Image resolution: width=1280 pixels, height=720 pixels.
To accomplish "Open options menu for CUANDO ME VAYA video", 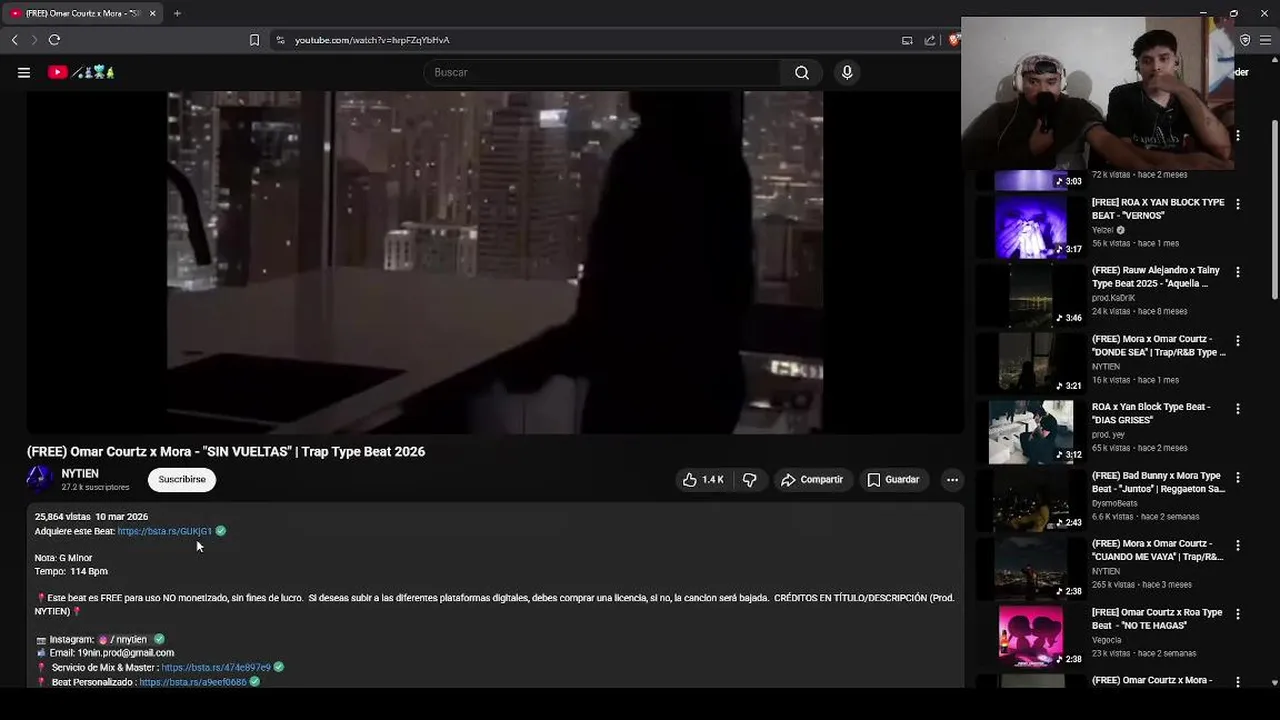I will tap(1238, 546).
